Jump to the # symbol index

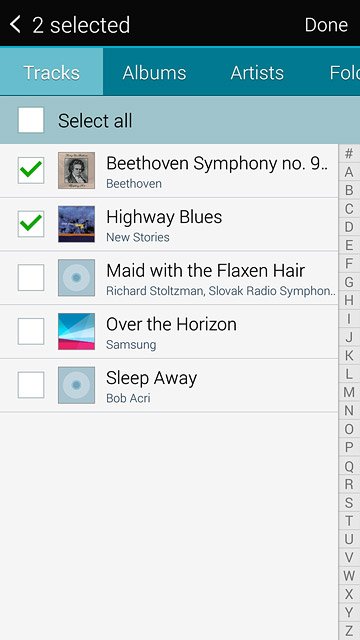tap(349, 154)
